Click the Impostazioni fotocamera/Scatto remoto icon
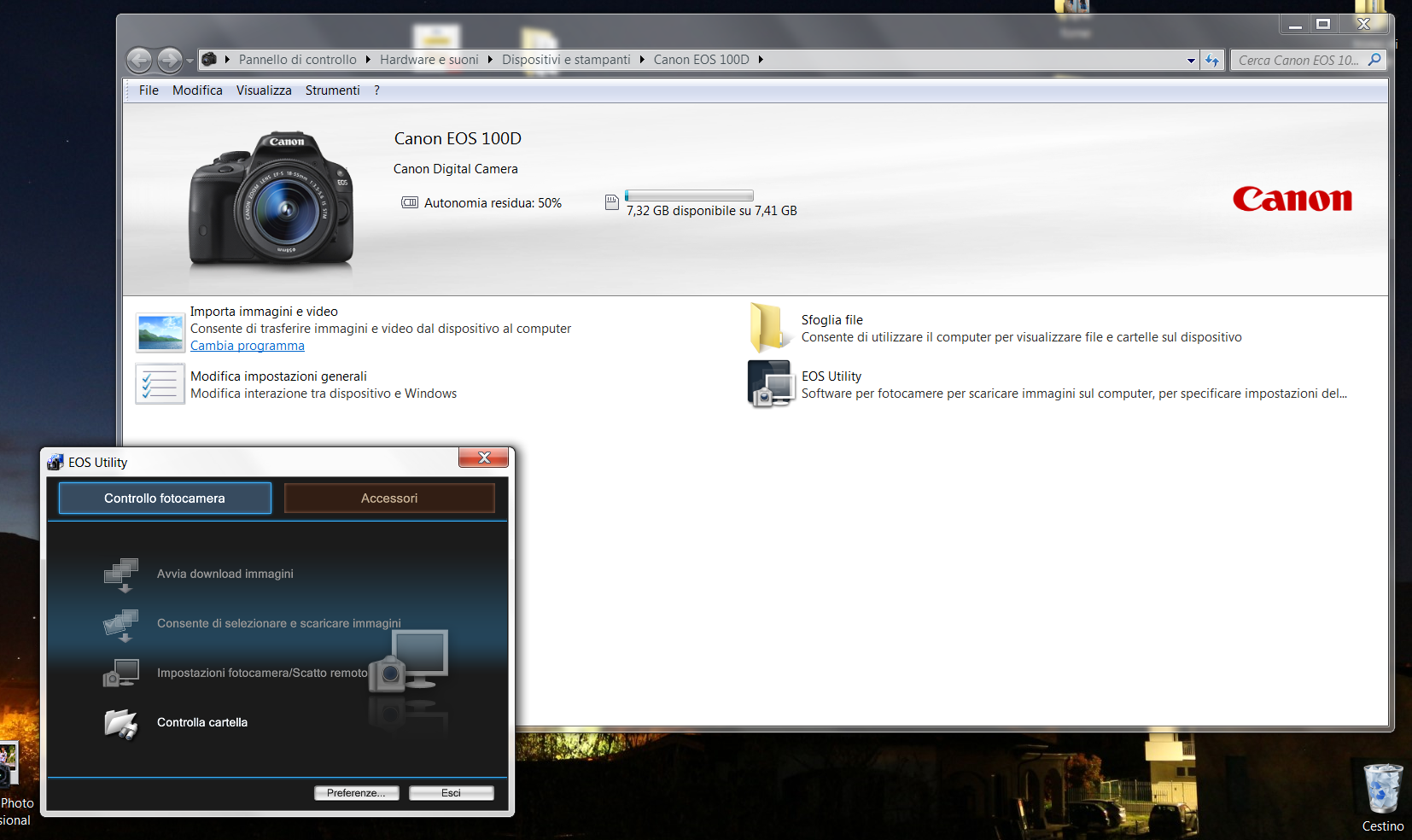 [x=121, y=674]
